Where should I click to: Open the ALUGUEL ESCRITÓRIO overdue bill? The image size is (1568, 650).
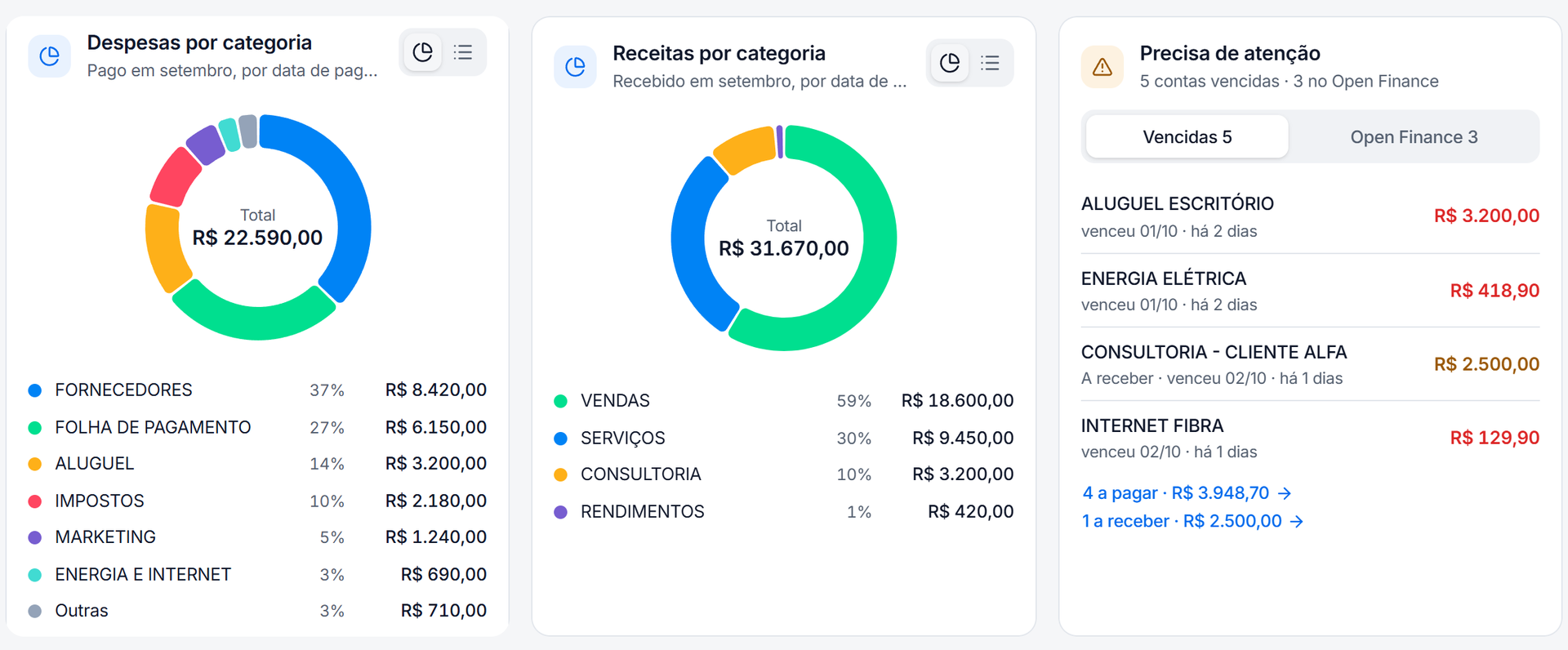(1310, 216)
